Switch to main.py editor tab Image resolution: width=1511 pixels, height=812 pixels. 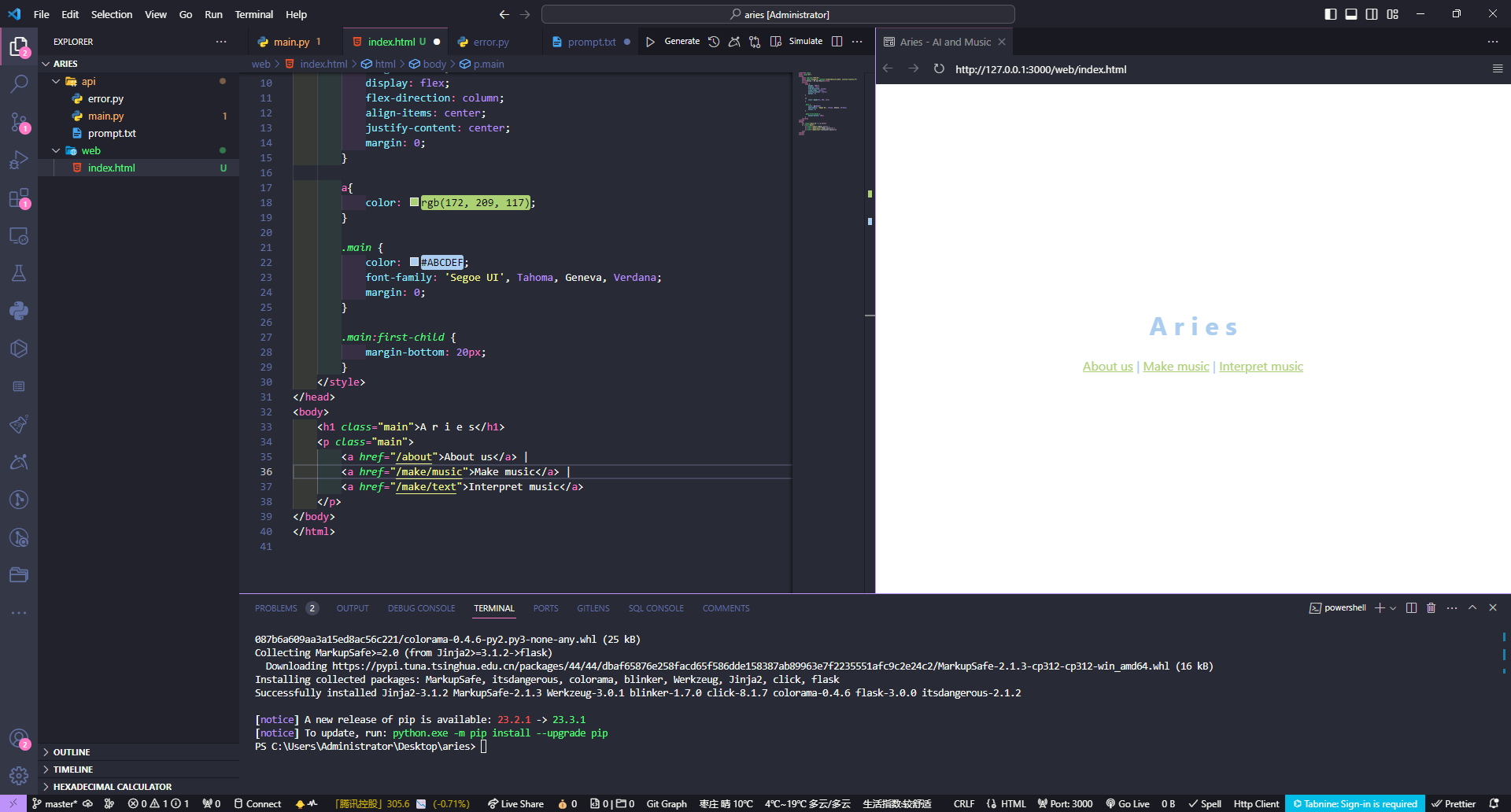(x=292, y=42)
